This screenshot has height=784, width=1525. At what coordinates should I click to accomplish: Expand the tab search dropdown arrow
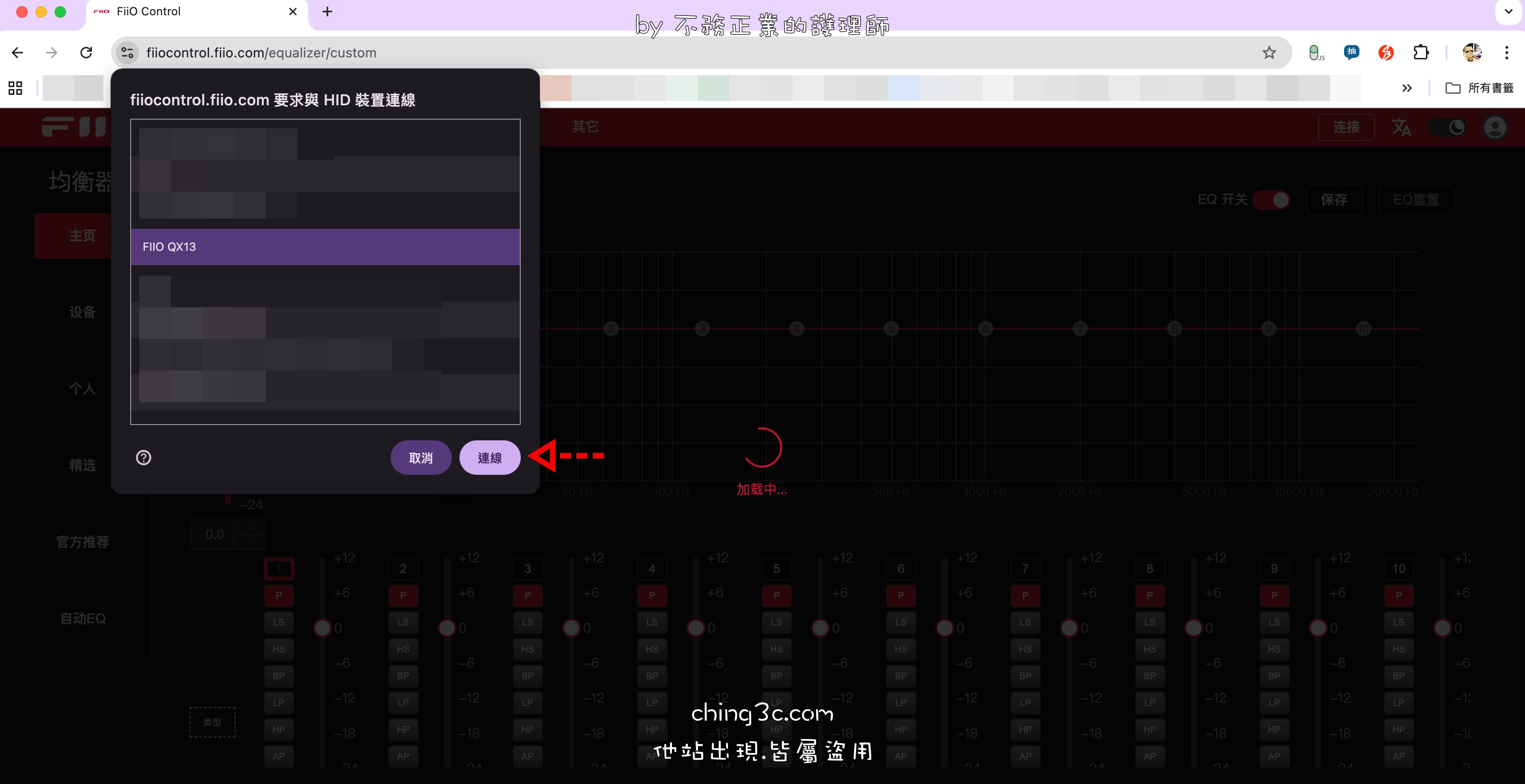[x=1508, y=11]
